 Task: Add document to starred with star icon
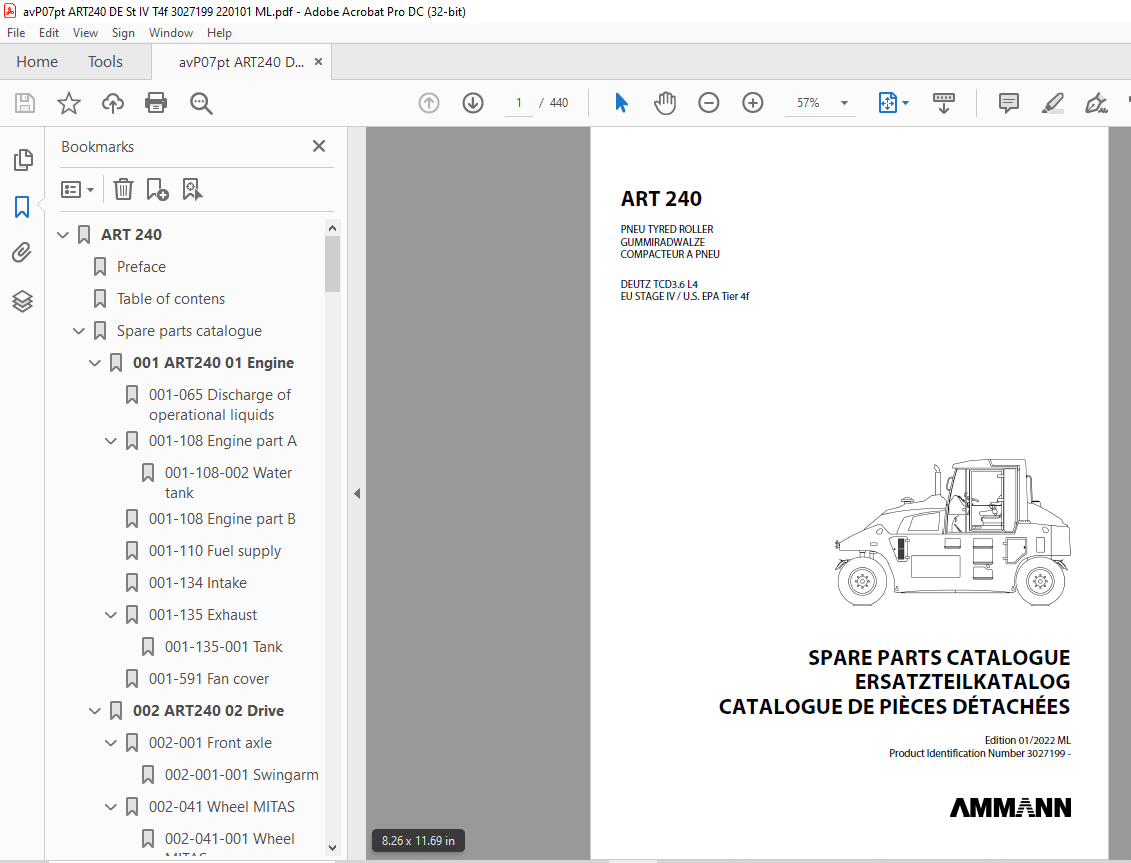(69, 103)
